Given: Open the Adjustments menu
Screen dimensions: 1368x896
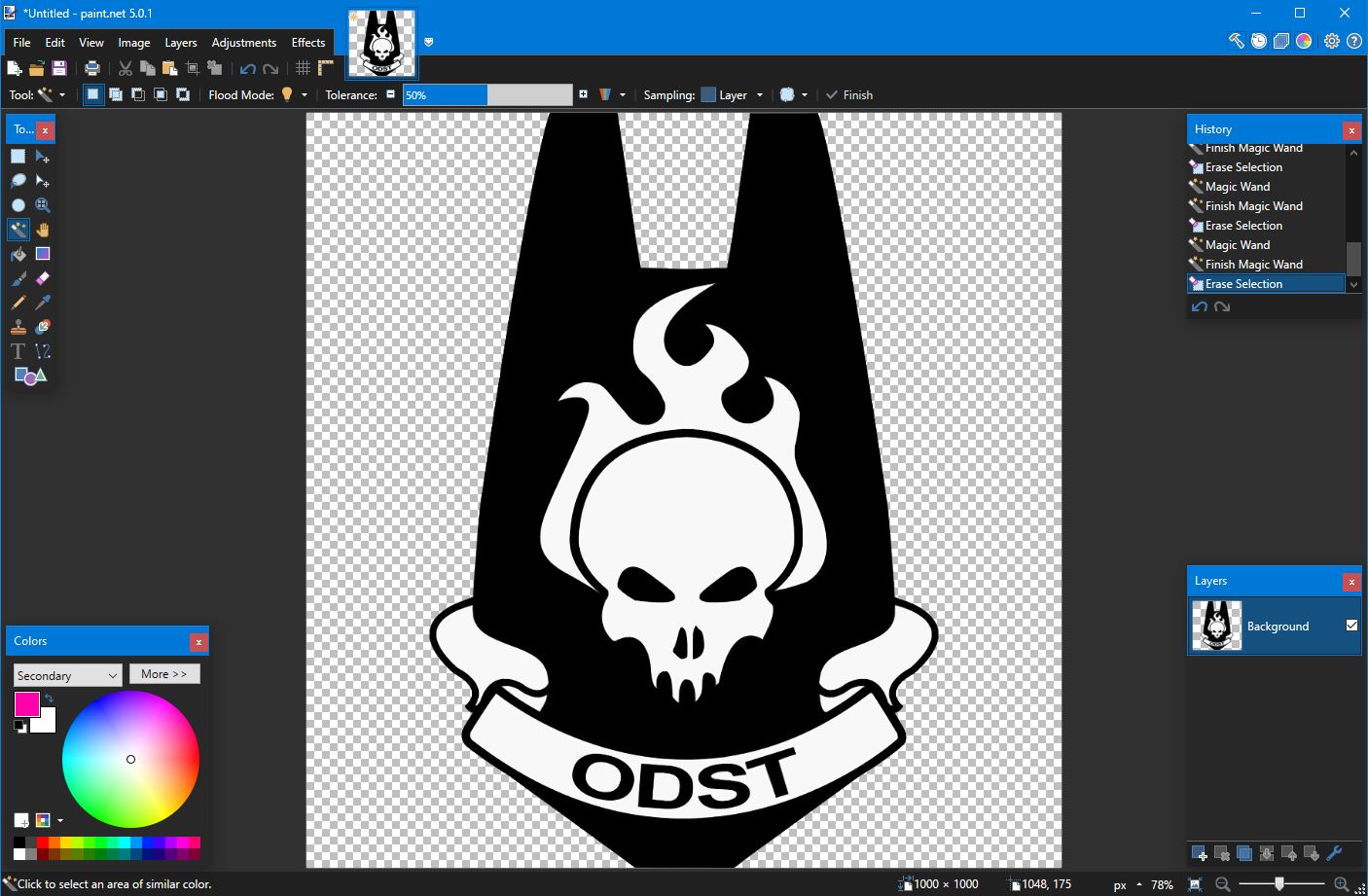Looking at the screenshot, I should [x=244, y=42].
